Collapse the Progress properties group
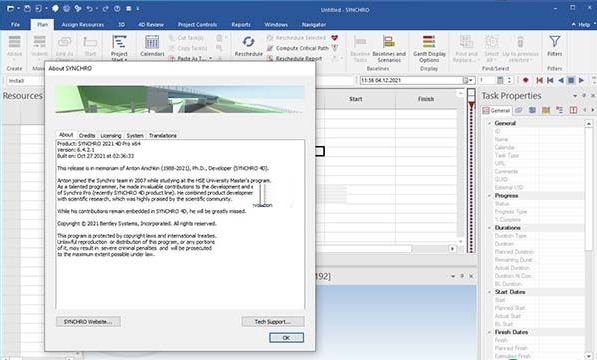The width and height of the screenshot is (597, 360). point(490,196)
